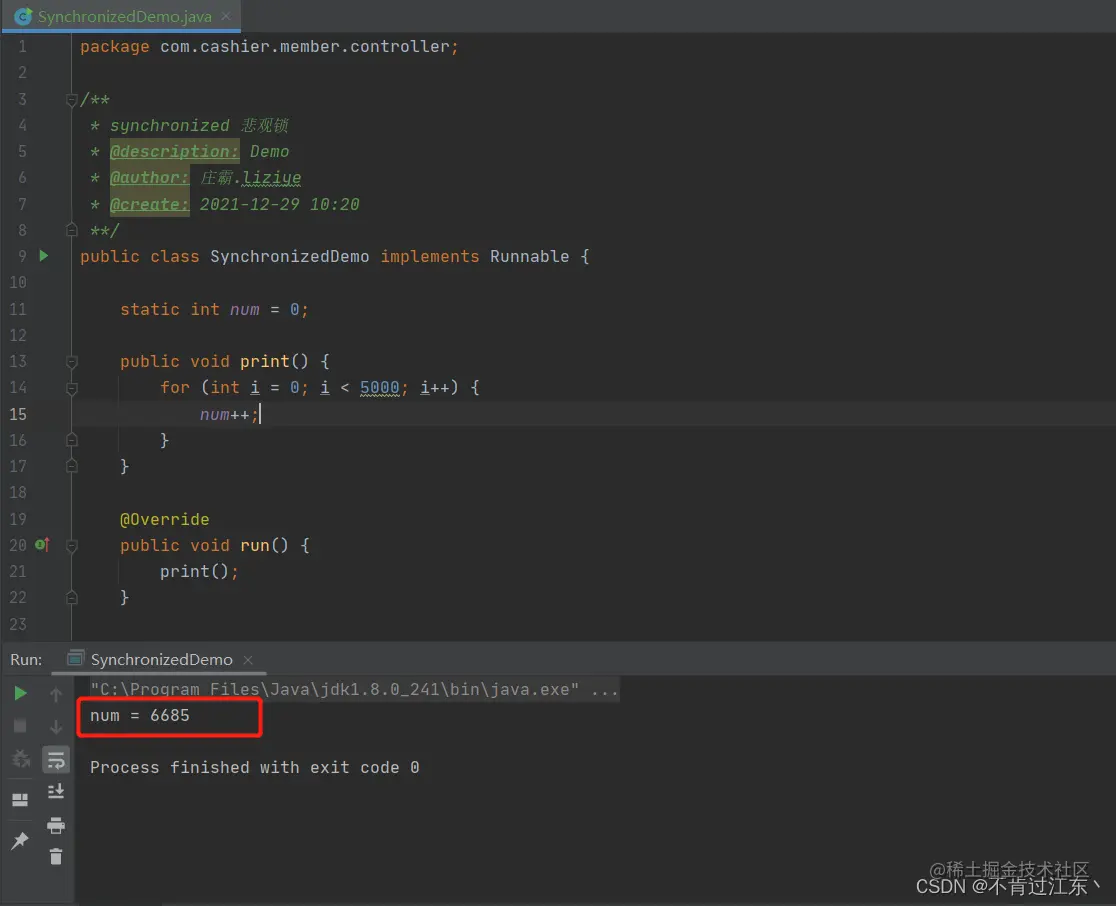The image size is (1116, 906).
Task: Toggle the Pin tab icon in the Run panel
Action: coord(20,841)
